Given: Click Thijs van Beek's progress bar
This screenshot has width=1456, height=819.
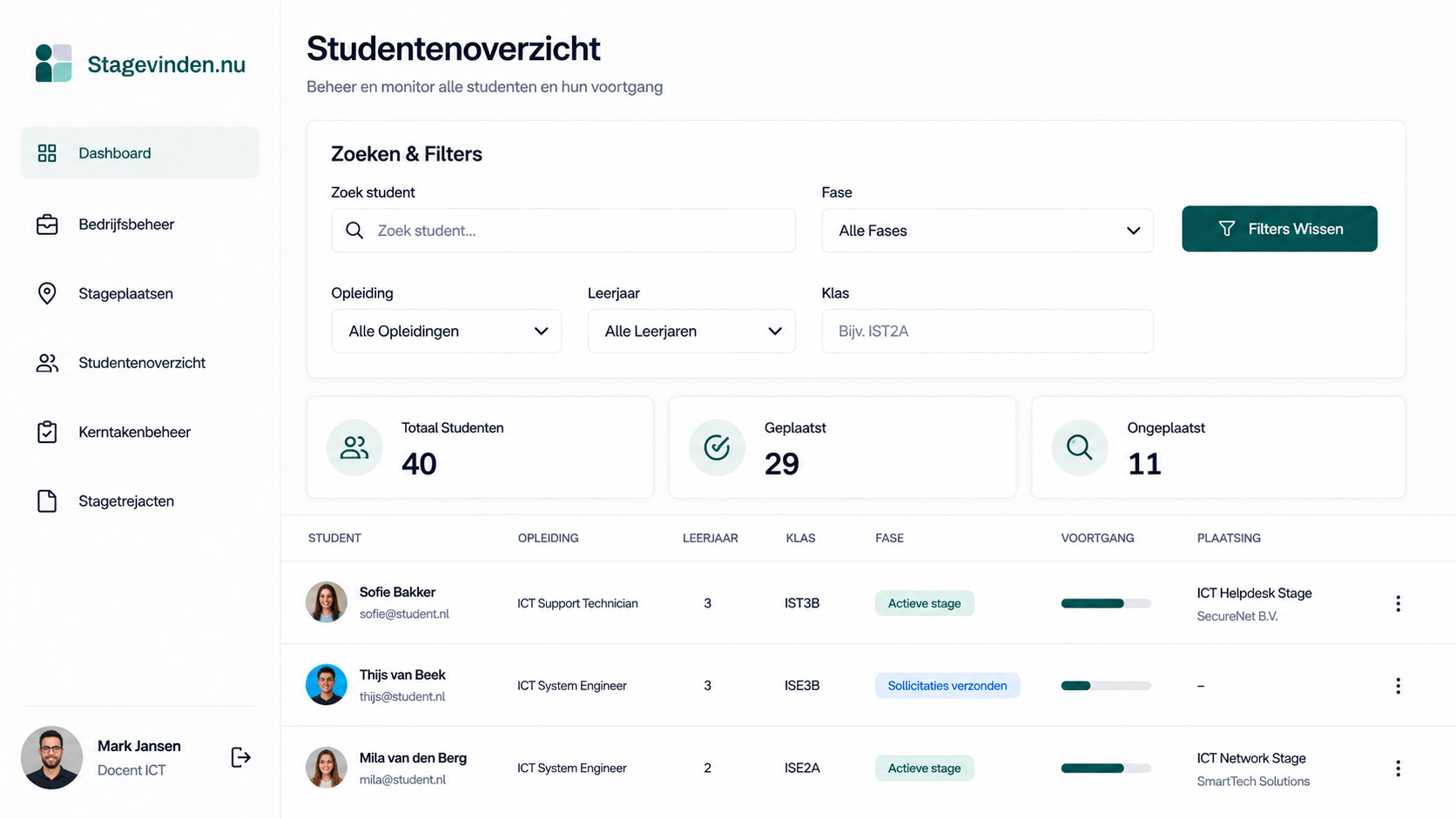Looking at the screenshot, I should coord(1106,686).
